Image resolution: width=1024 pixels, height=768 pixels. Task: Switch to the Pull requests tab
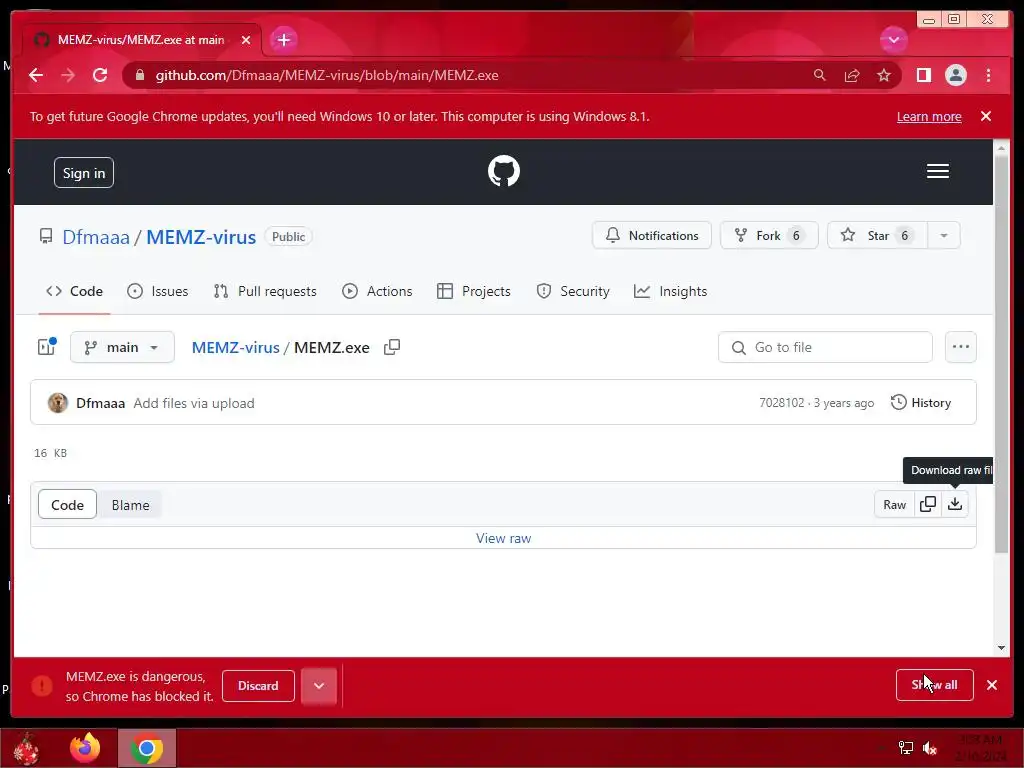click(265, 291)
